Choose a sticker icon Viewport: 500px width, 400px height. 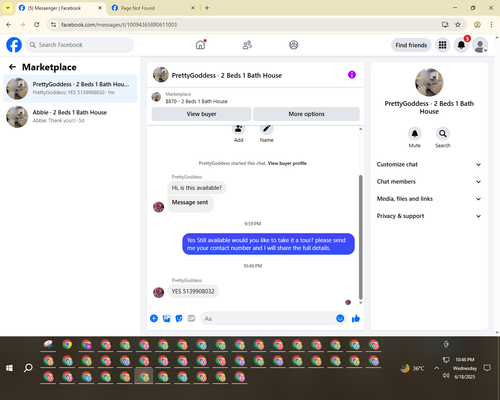(x=179, y=318)
